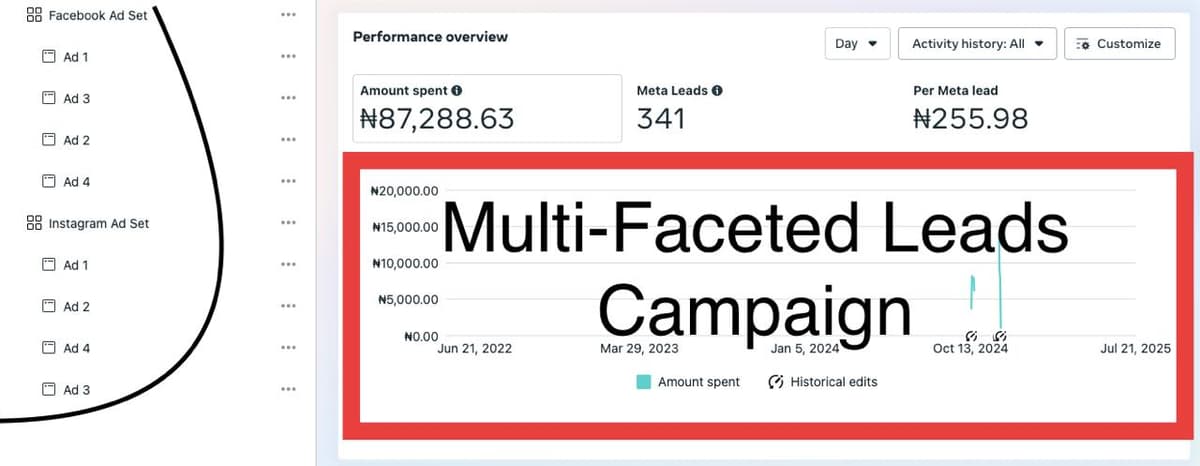
Task: Open the Day breakdown dropdown
Action: (x=857, y=44)
